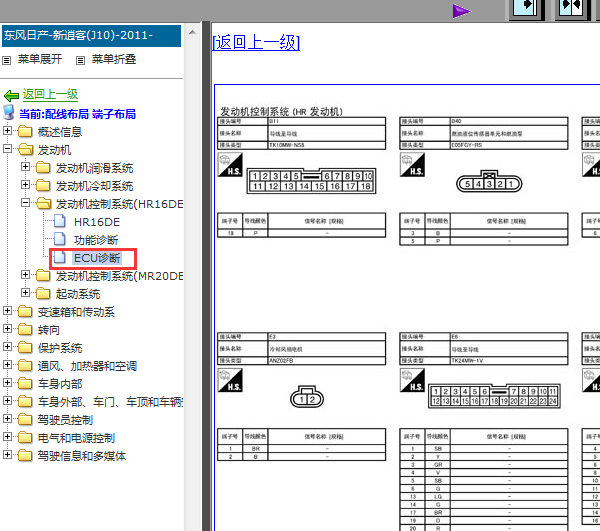Click the computer icon beside 当前:配线布局
This screenshot has width=600, height=531.
click(x=8, y=113)
